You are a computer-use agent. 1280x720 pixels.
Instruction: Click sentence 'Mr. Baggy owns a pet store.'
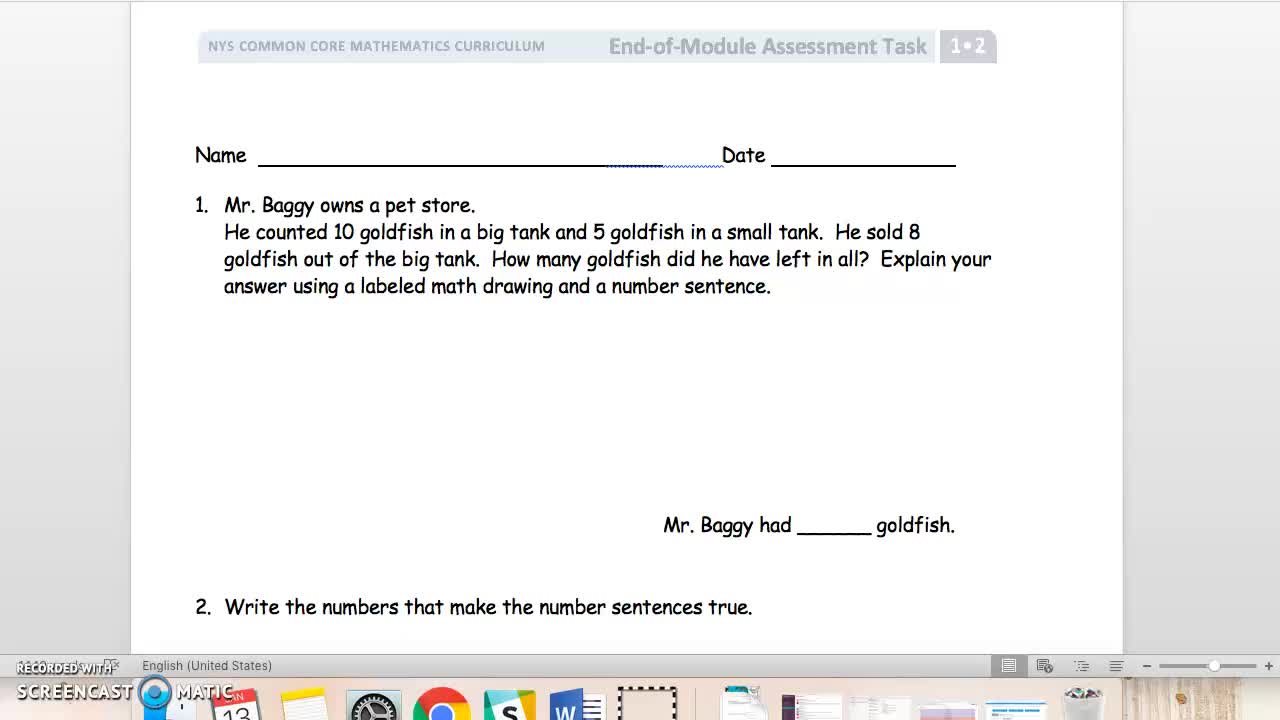[350, 205]
